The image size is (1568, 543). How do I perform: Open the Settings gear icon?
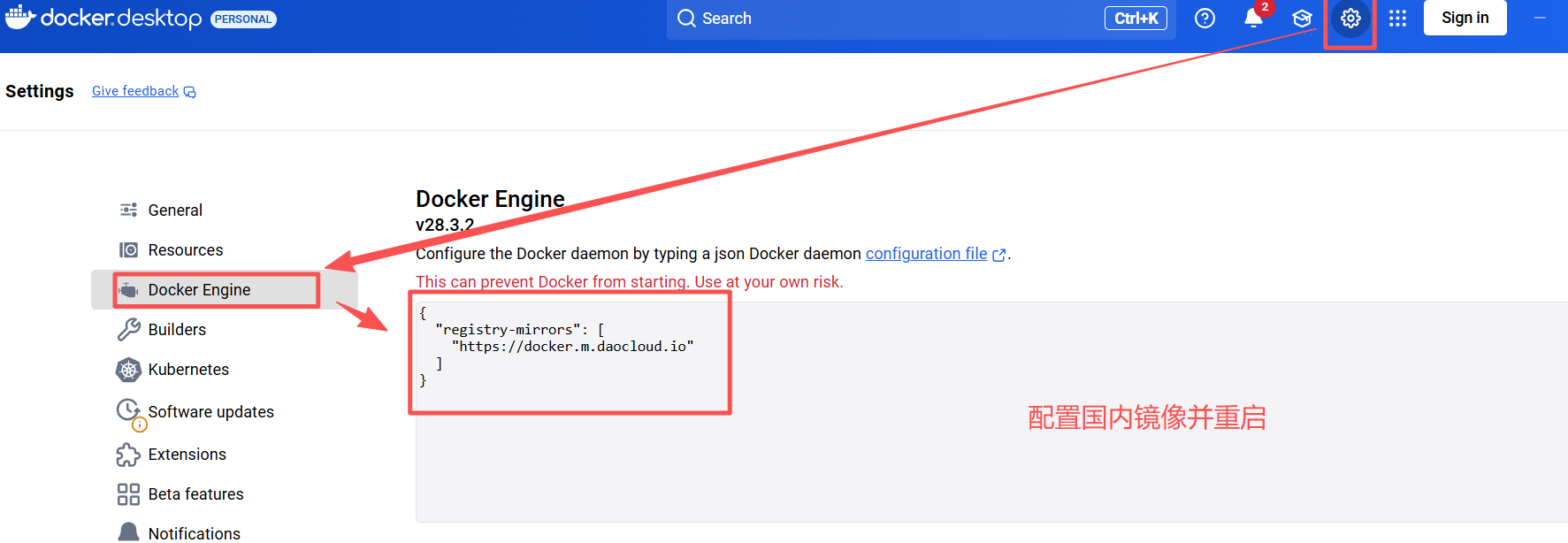[1350, 18]
